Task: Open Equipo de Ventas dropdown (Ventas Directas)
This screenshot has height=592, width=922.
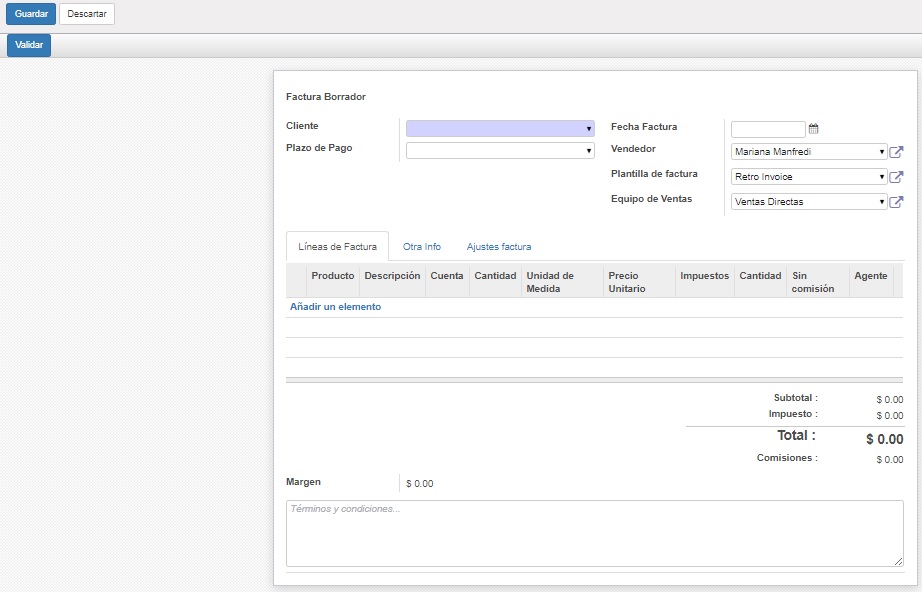Action: click(808, 202)
